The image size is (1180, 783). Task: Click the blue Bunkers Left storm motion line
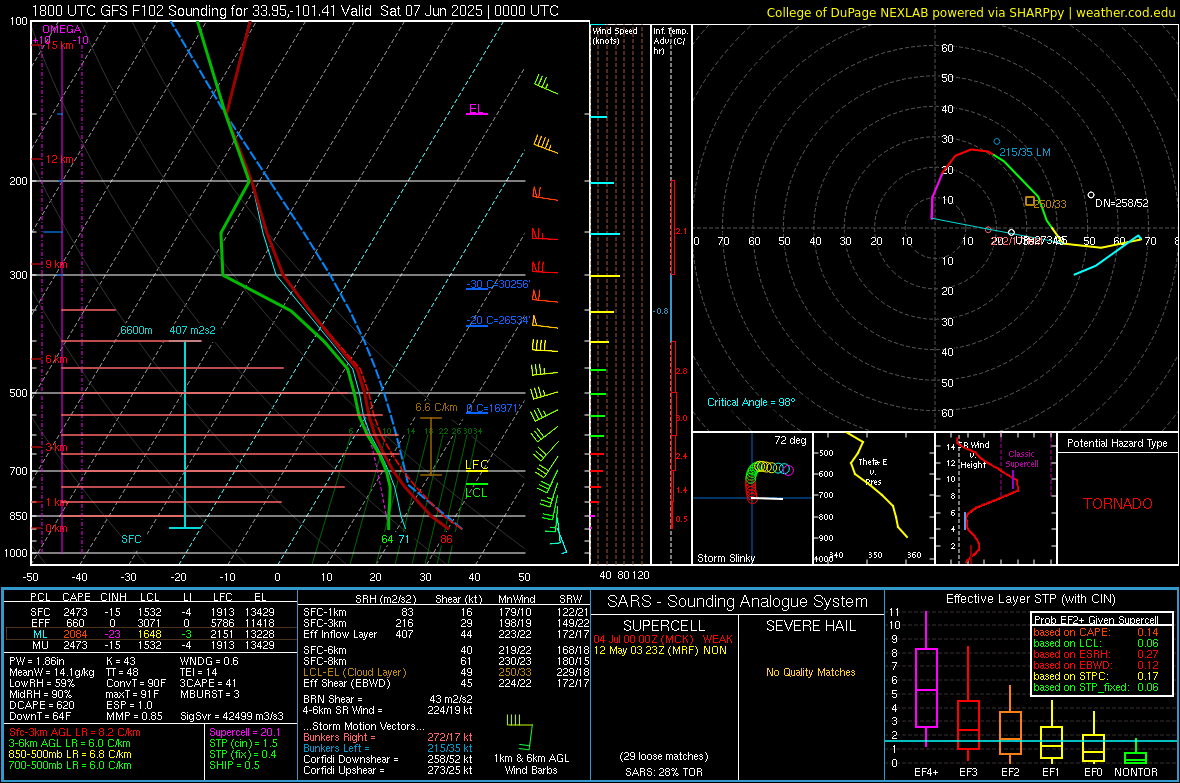pyautogui.click(x=388, y=748)
